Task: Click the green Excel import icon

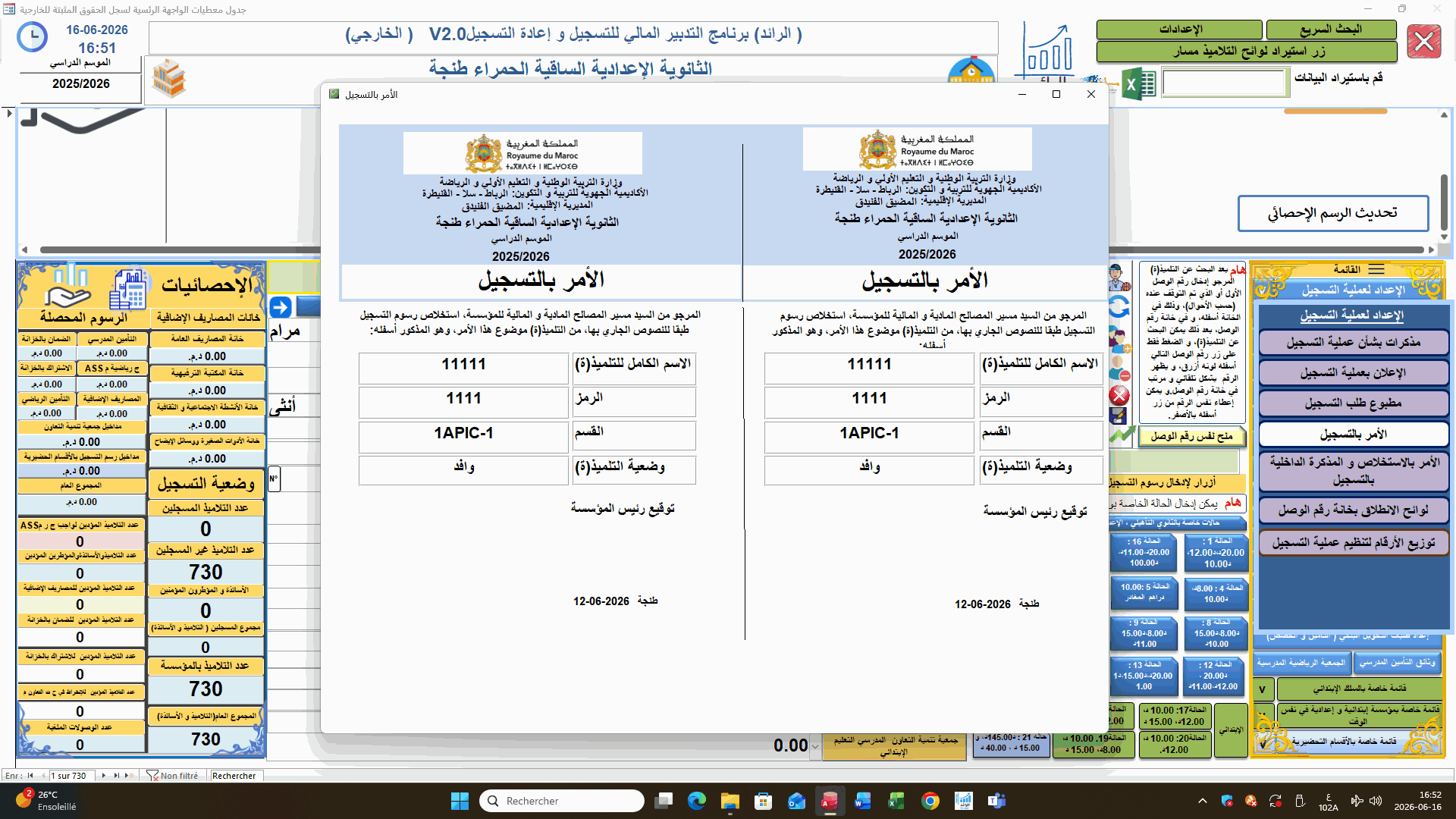Action: pos(1139,84)
